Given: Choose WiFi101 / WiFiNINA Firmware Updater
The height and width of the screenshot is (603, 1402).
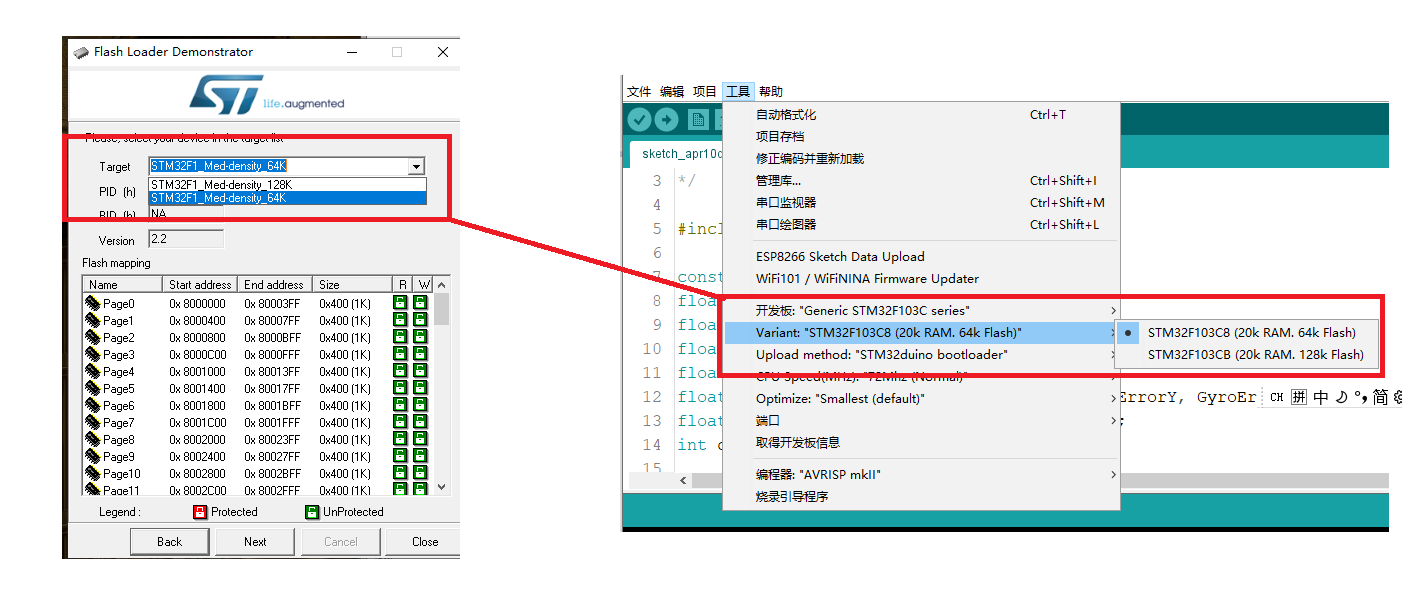Looking at the screenshot, I should coord(920,279).
